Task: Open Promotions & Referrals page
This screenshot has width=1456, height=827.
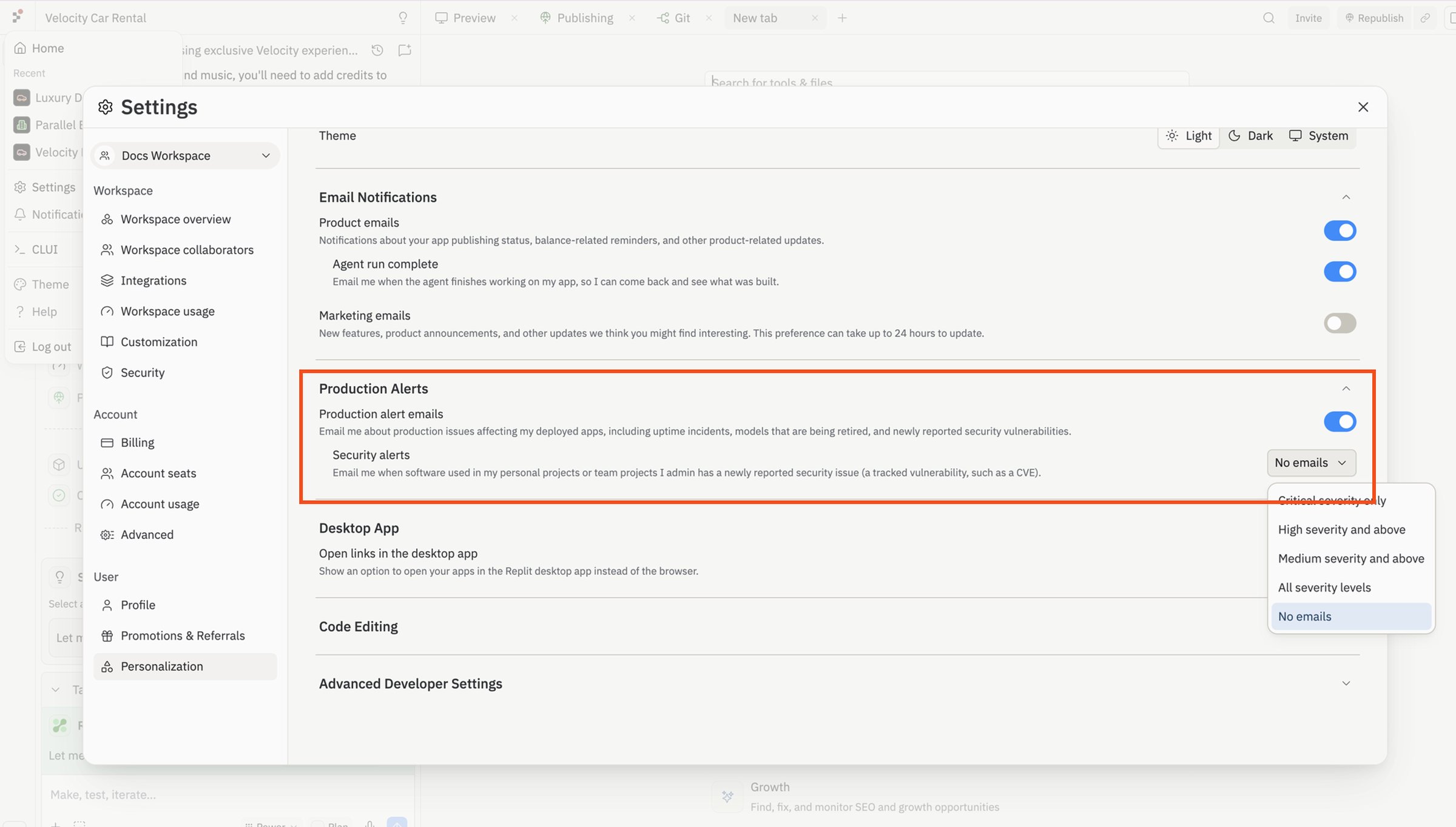Action: [183, 635]
